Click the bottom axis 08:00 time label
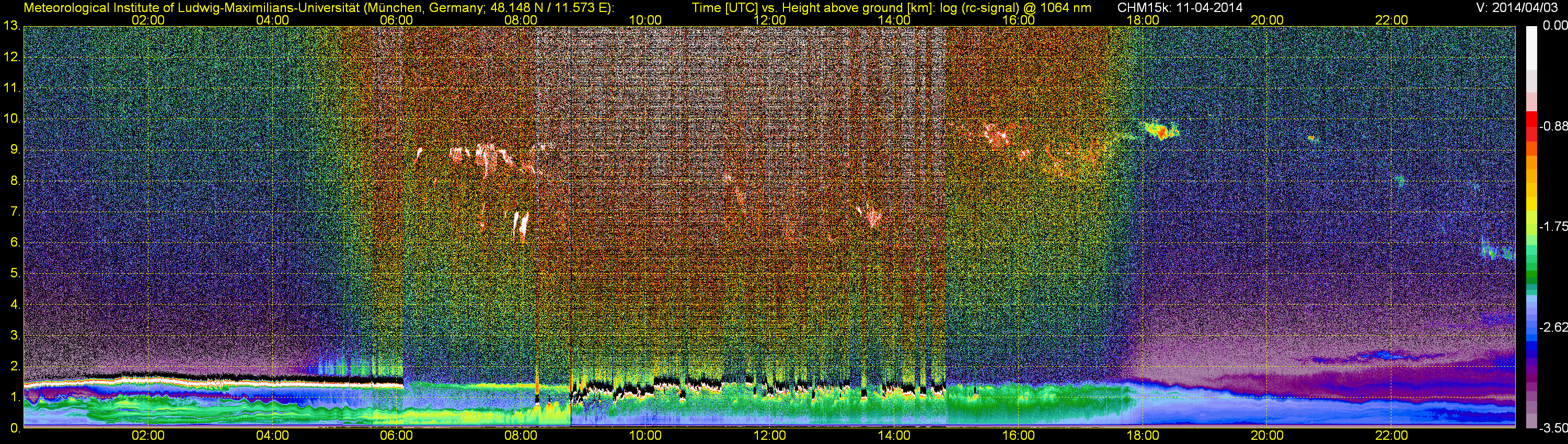 (521, 436)
